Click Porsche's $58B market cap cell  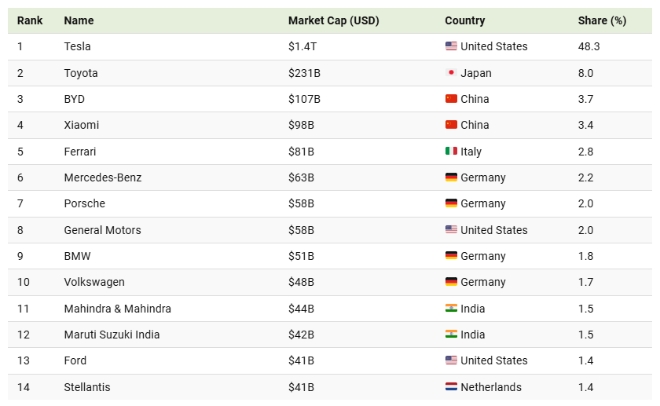(x=301, y=204)
